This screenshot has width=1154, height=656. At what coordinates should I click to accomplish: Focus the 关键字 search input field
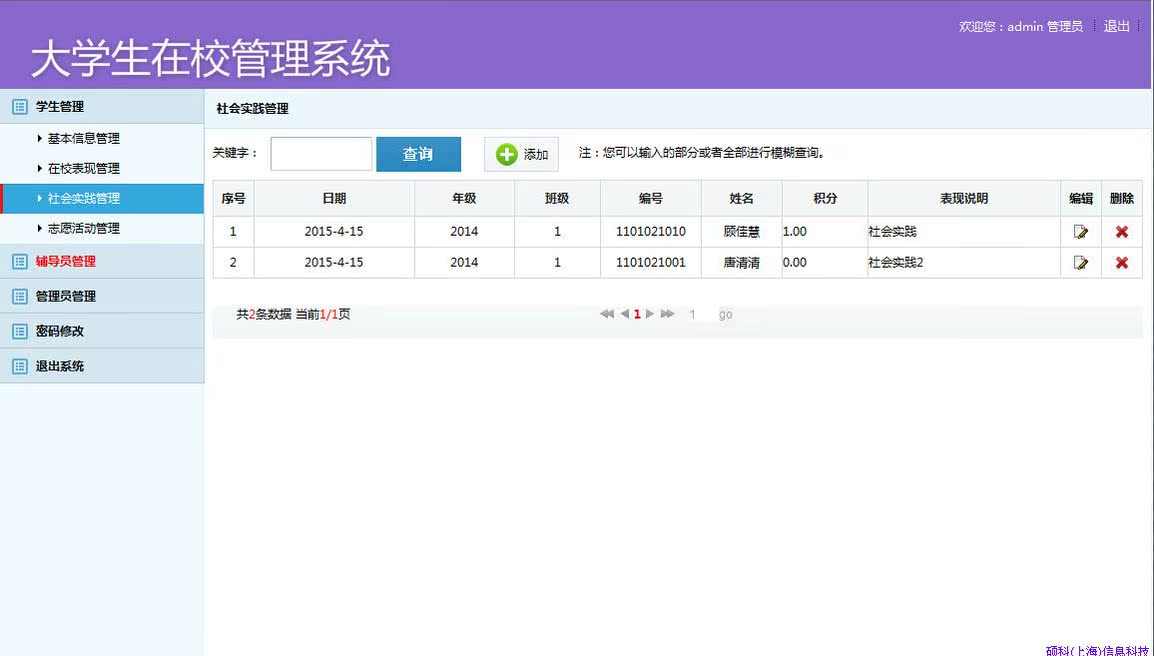pyautogui.click(x=321, y=155)
